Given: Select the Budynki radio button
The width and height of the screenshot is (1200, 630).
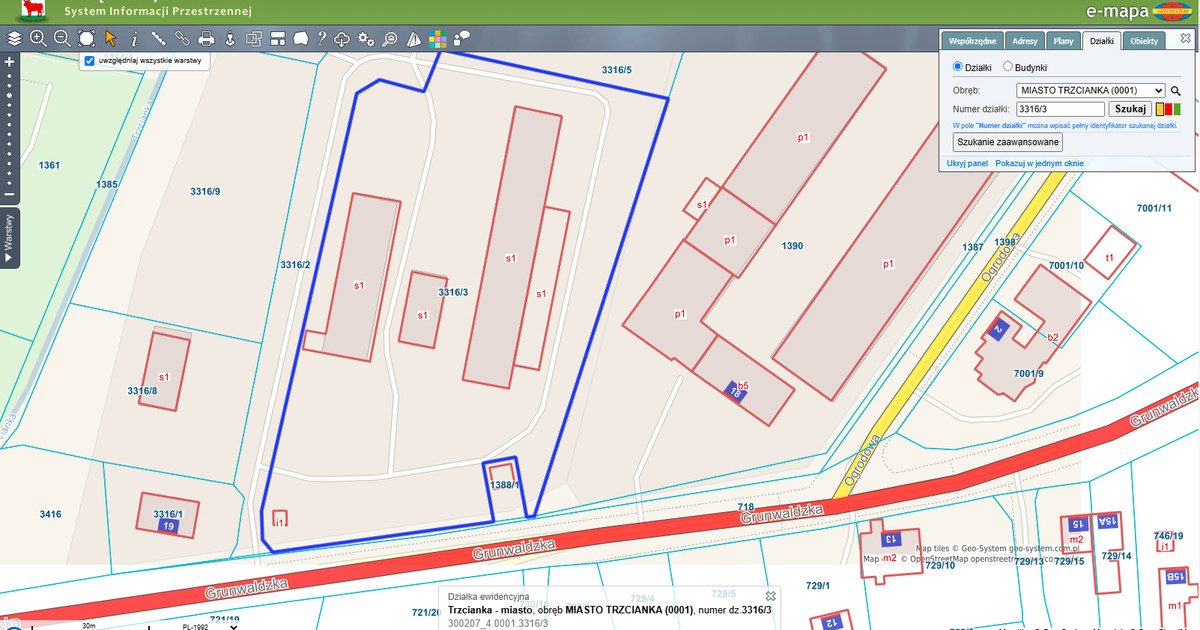Looking at the screenshot, I should 1008,67.
